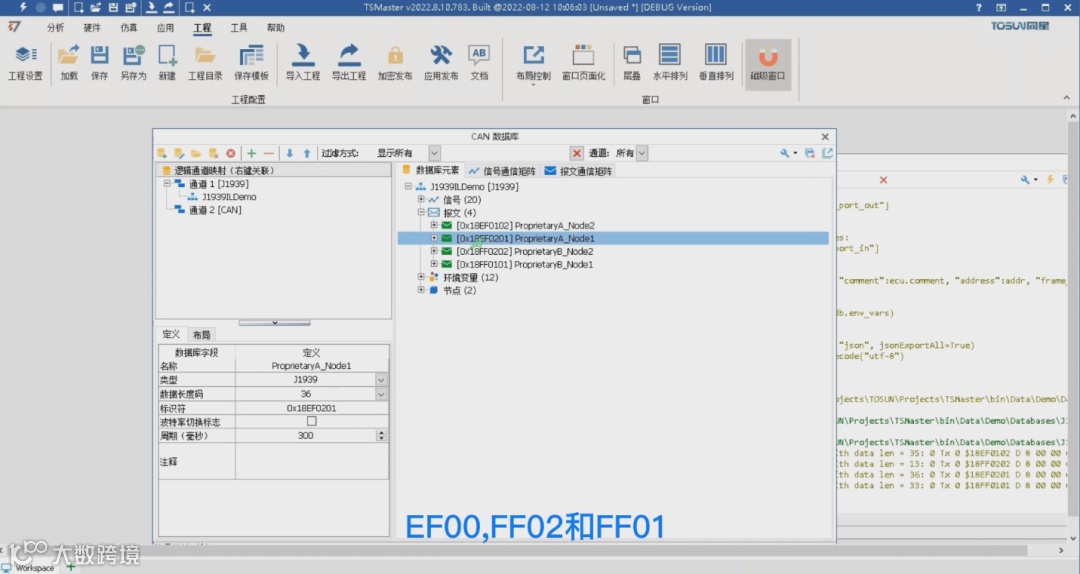
Task: Open the 通道 所有 dropdown
Action: click(642, 153)
